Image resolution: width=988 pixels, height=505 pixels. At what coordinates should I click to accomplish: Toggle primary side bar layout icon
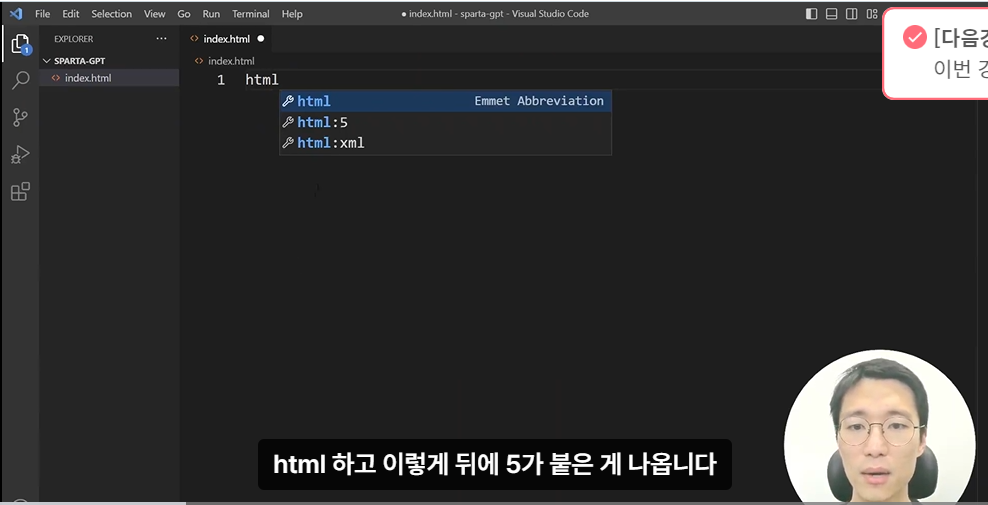pyautogui.click(x=812, y=13)
